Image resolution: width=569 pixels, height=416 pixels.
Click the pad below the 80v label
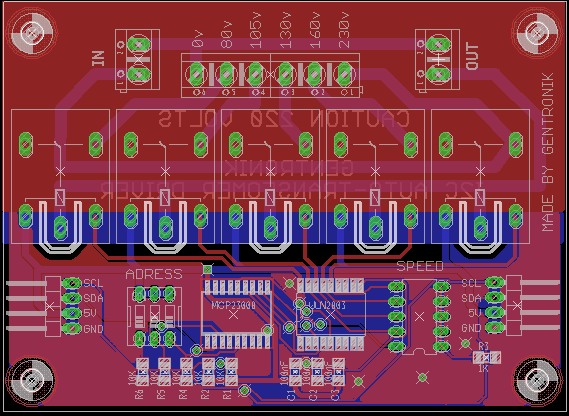click(226, 74)
